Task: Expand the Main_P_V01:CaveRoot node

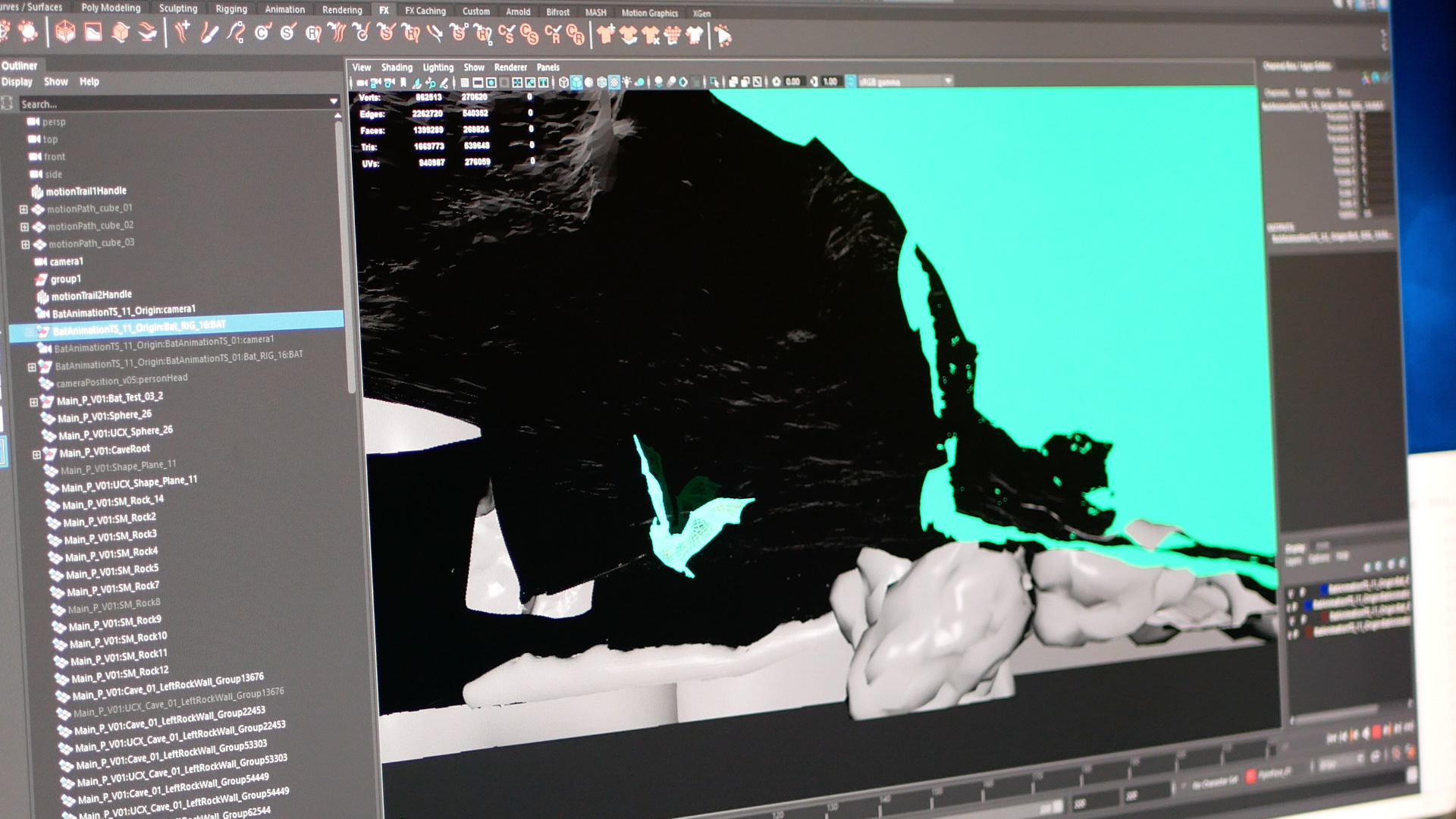Action: 36,455
